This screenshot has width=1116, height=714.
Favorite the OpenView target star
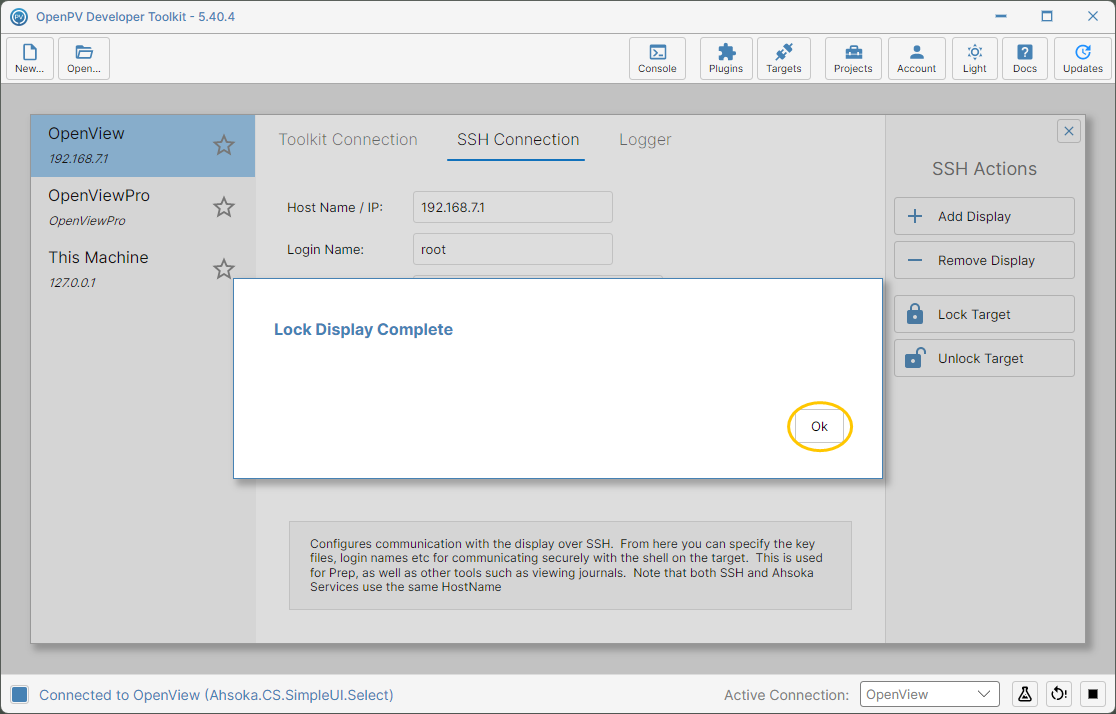point(223,145)
